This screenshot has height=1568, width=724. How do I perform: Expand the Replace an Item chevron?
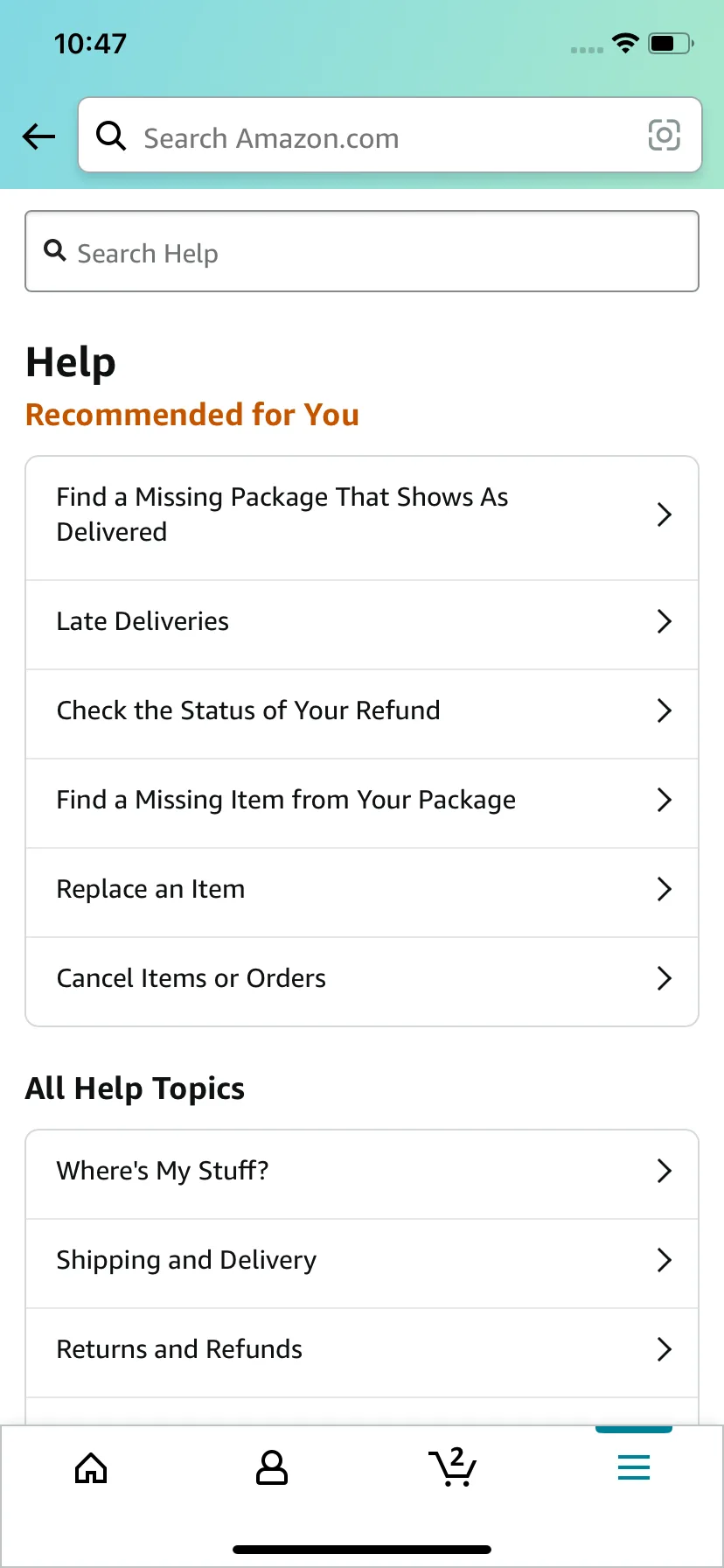pyautogui.click(x=664, y=889)
